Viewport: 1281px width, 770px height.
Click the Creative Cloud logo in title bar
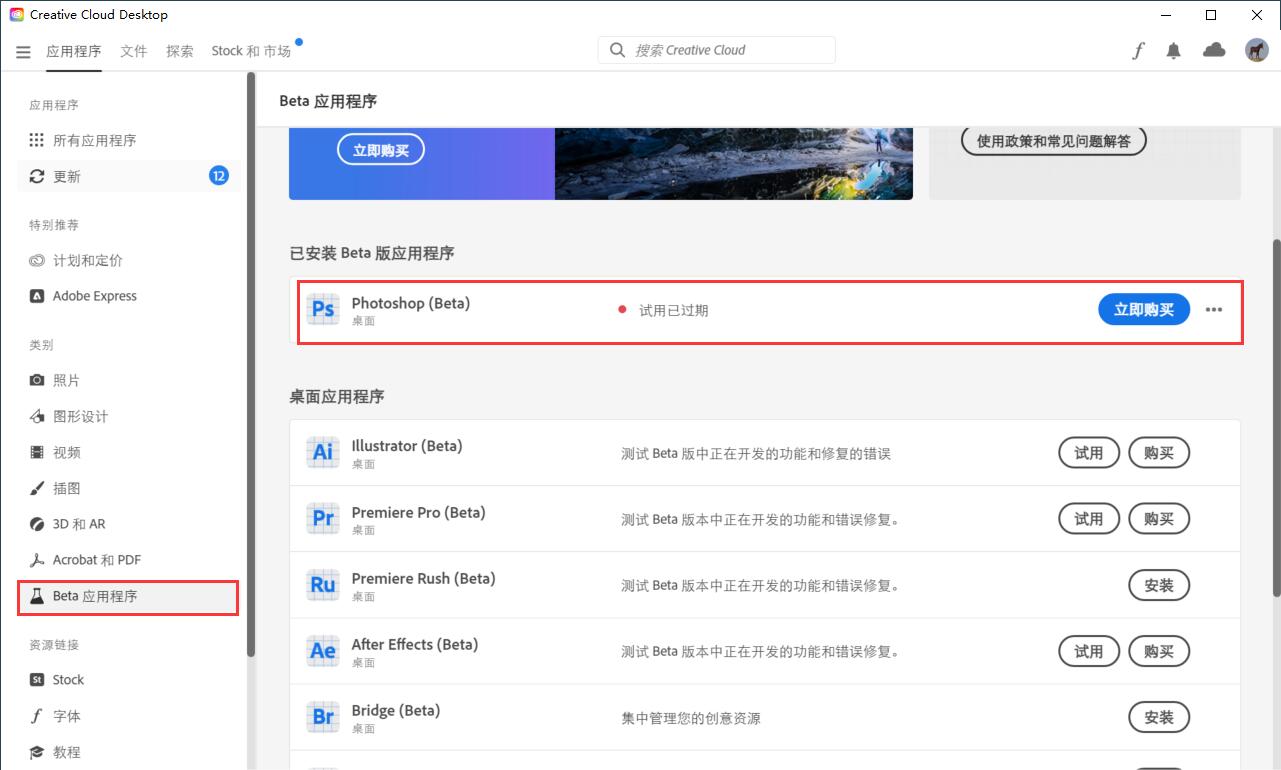tap(17, 15)
